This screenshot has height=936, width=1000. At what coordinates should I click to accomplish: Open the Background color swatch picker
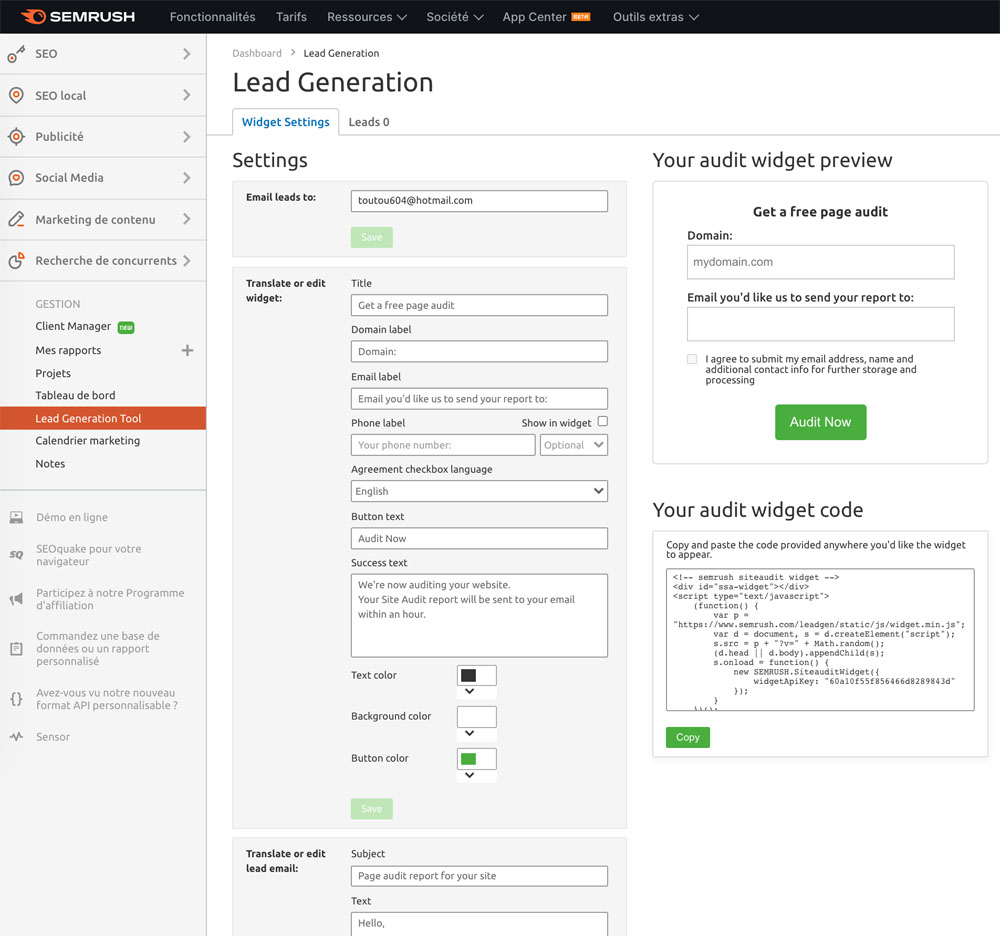tap(476, 717)
